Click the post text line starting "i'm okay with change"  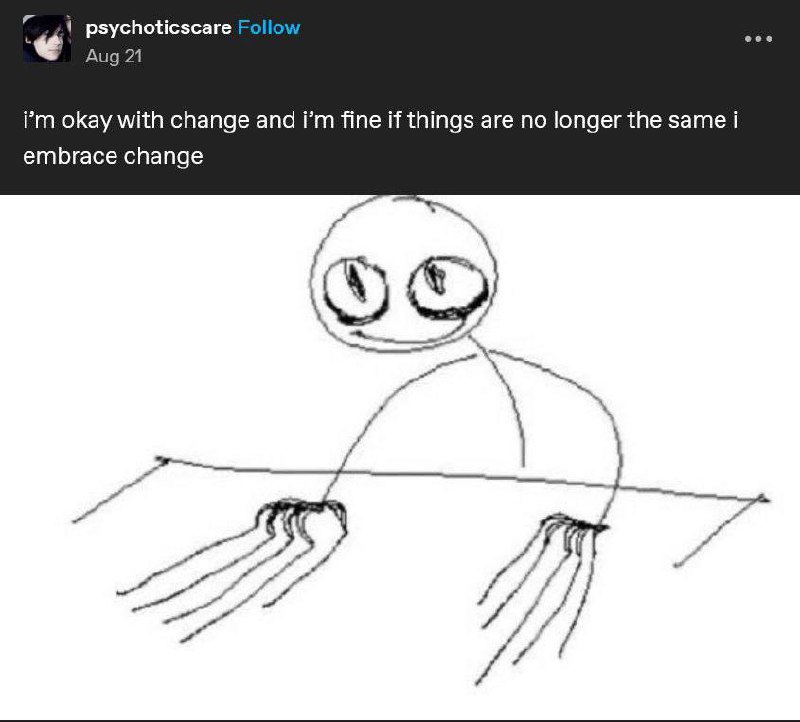click(381, 120)
